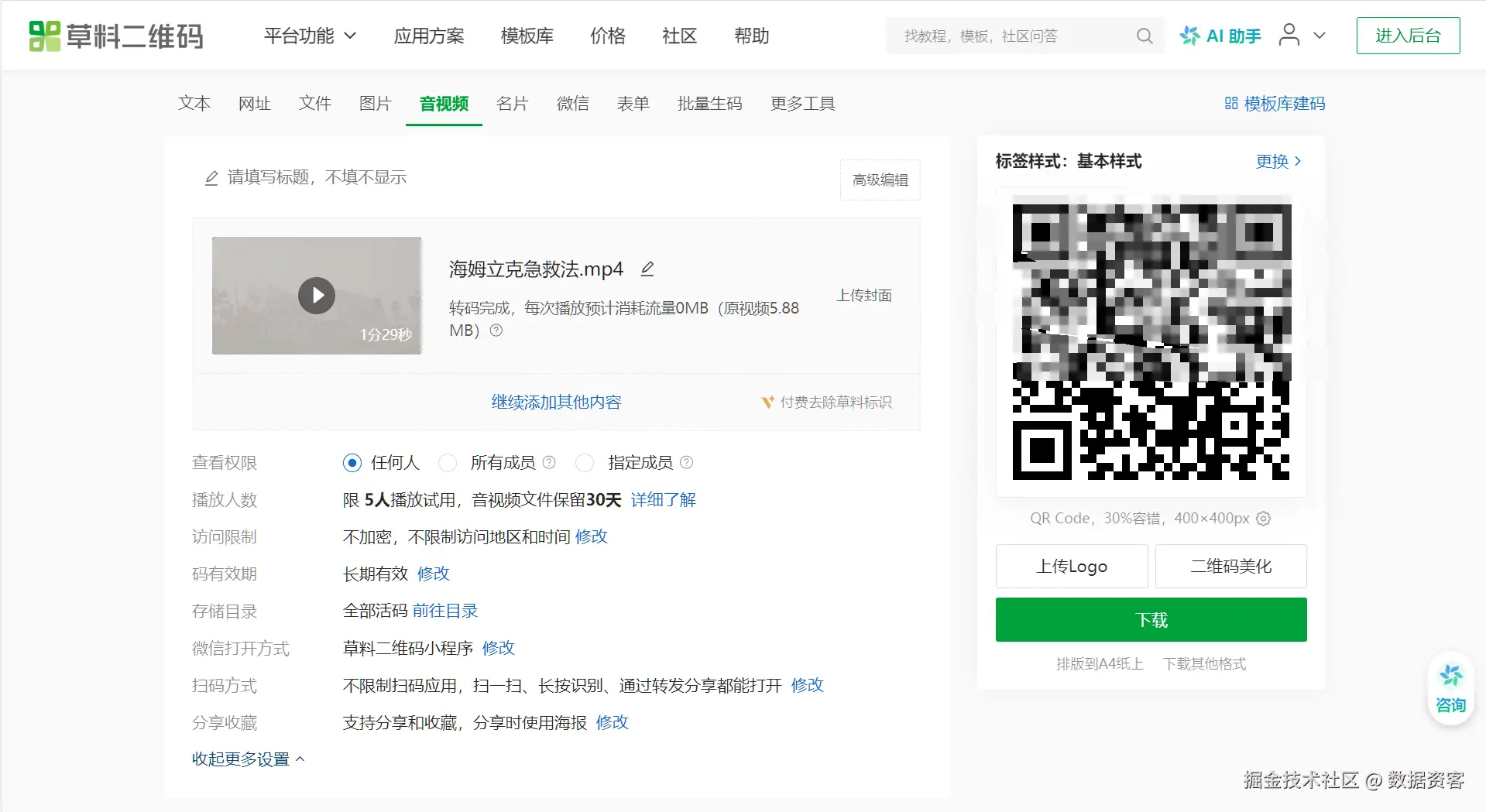This screenshot has height=812, width=1486.
Task: Open the 帮助 menu item
Action: [752, 36]
